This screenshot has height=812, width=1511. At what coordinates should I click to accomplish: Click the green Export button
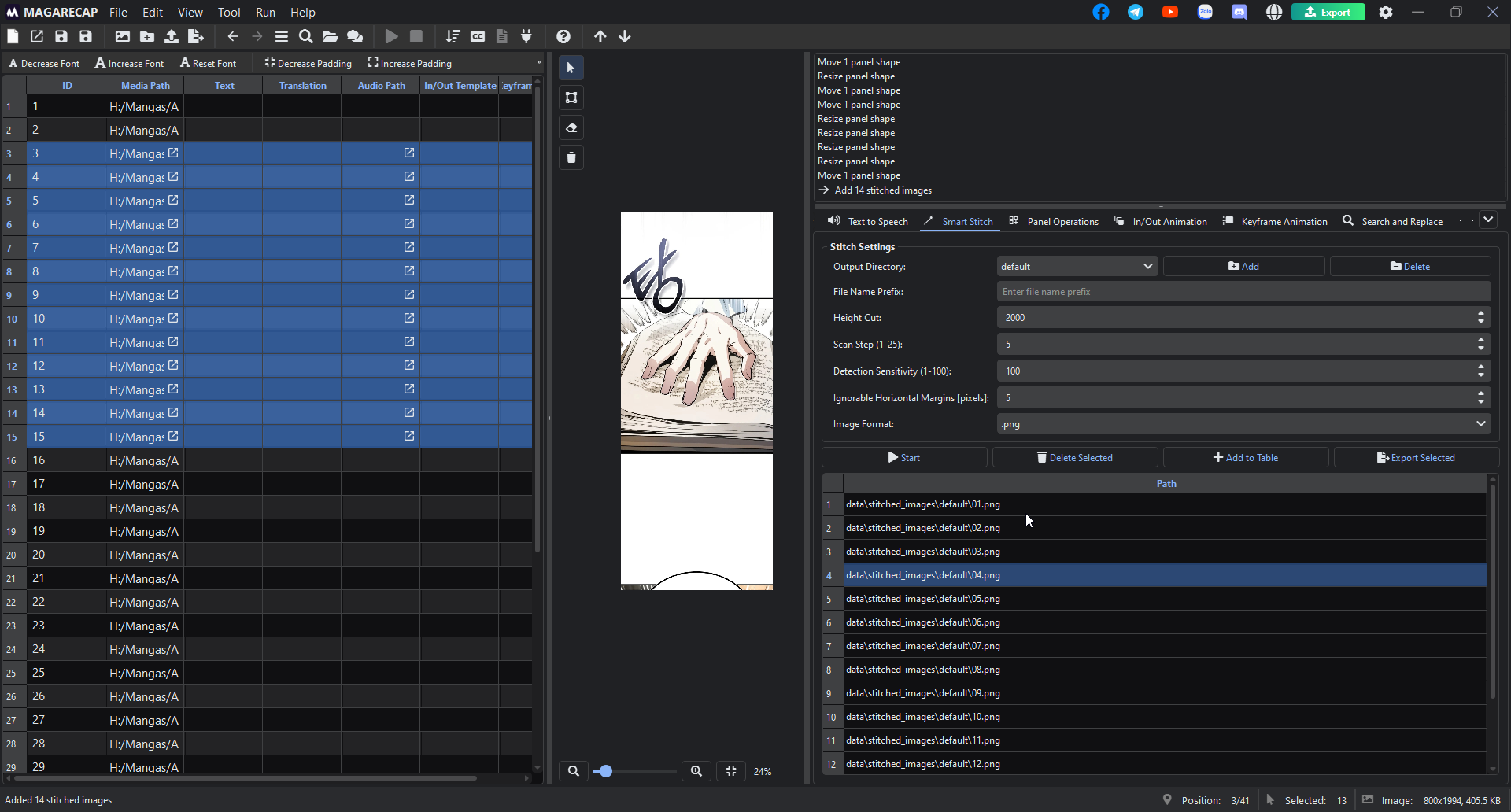pos(1328,12)
